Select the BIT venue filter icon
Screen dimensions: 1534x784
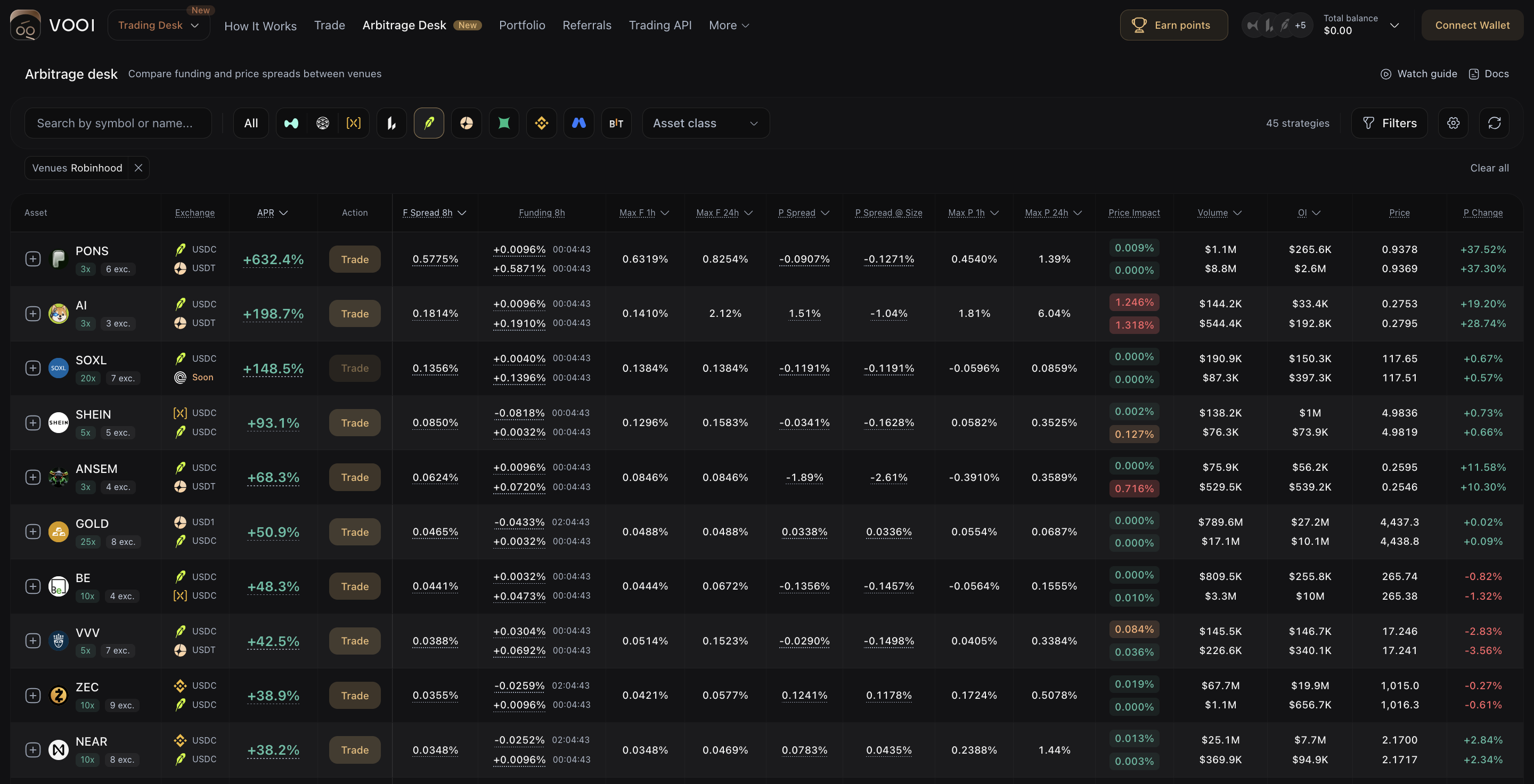coord(616,123)
